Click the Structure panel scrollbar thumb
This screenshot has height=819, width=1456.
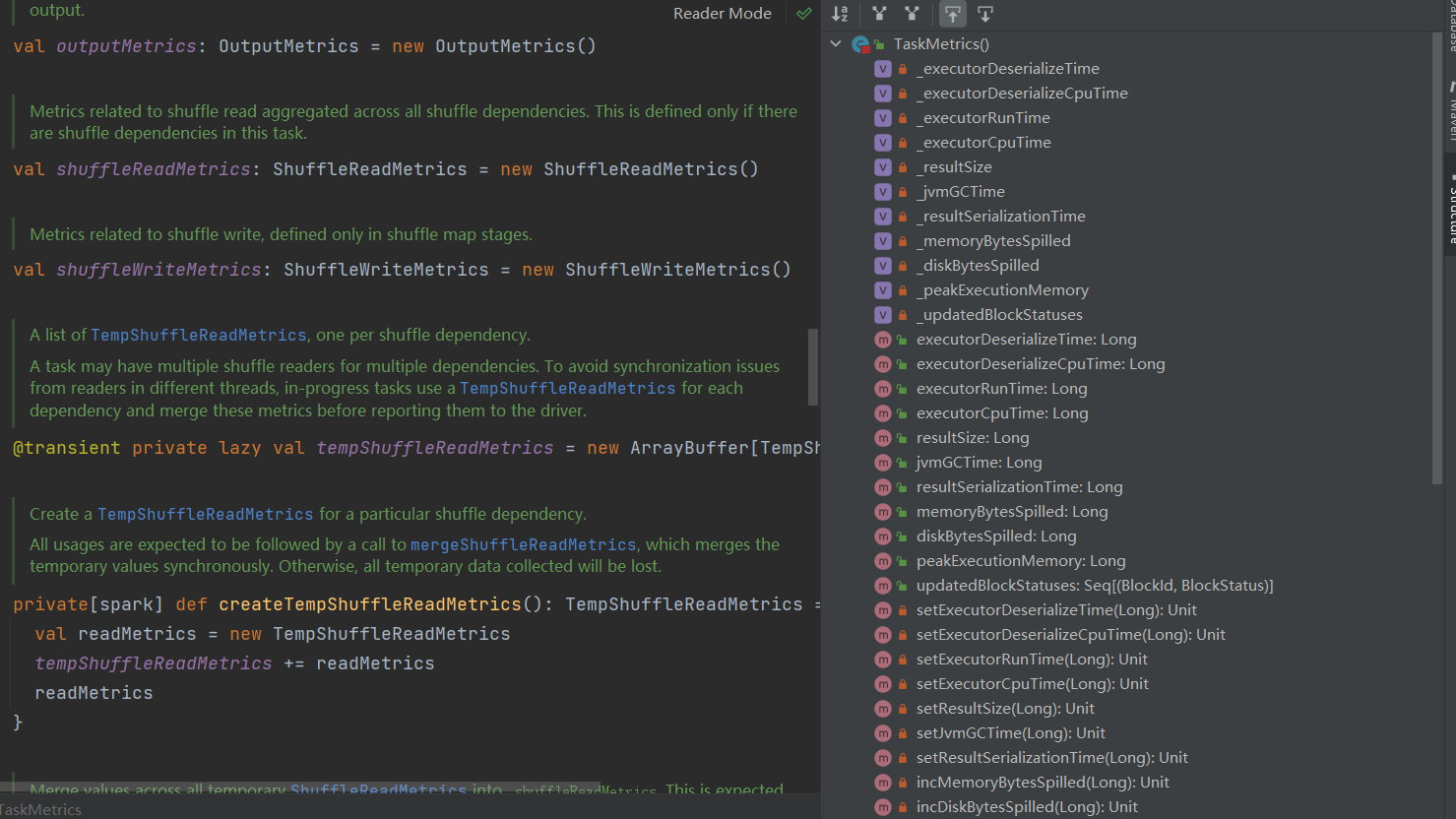pos(1436,258)
